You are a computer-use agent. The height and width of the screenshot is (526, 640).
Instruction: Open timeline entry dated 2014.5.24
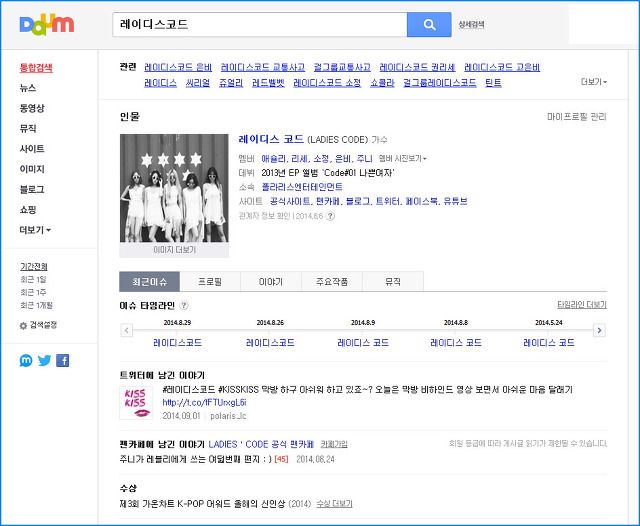tap(549, 343)
